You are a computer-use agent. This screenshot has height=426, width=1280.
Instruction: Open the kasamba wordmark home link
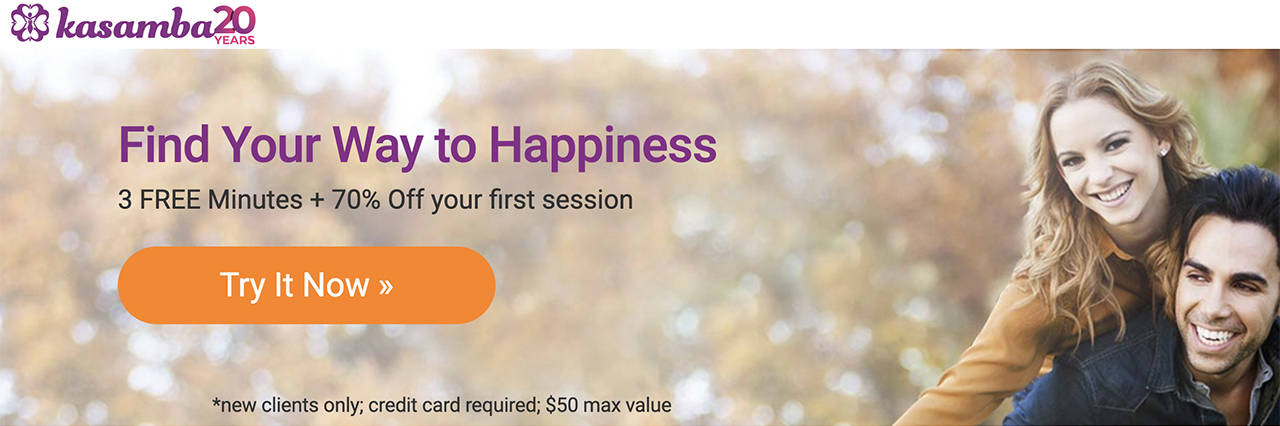[135, 24]
